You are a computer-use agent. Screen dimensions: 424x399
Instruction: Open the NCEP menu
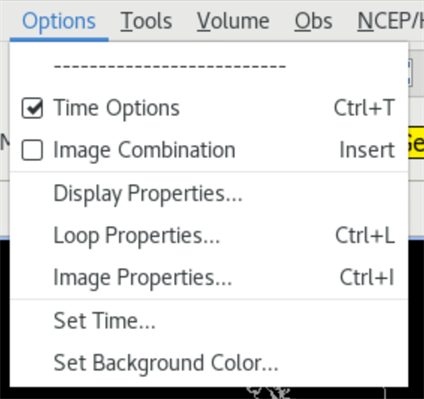[390, 21]
